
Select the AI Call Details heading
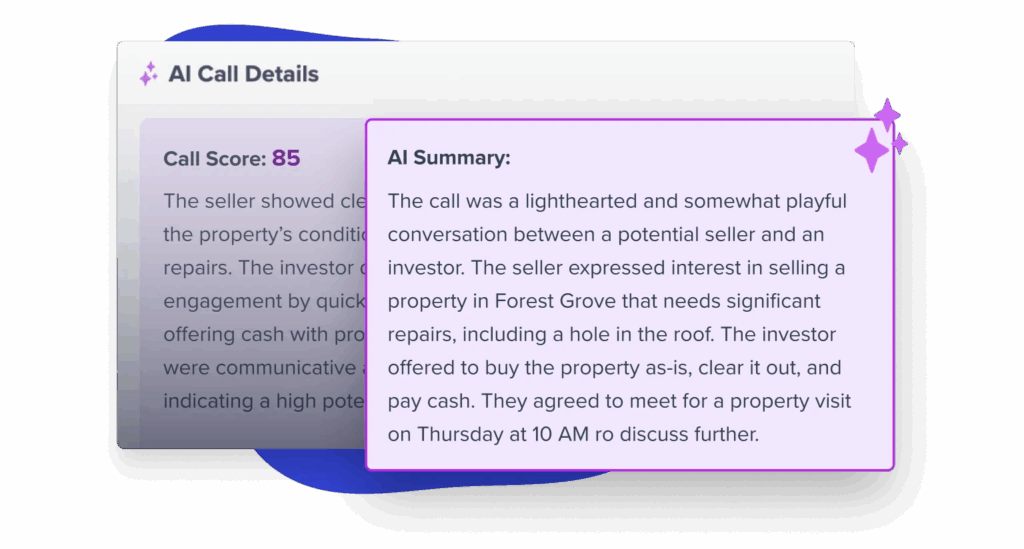(x=243, y=74)
